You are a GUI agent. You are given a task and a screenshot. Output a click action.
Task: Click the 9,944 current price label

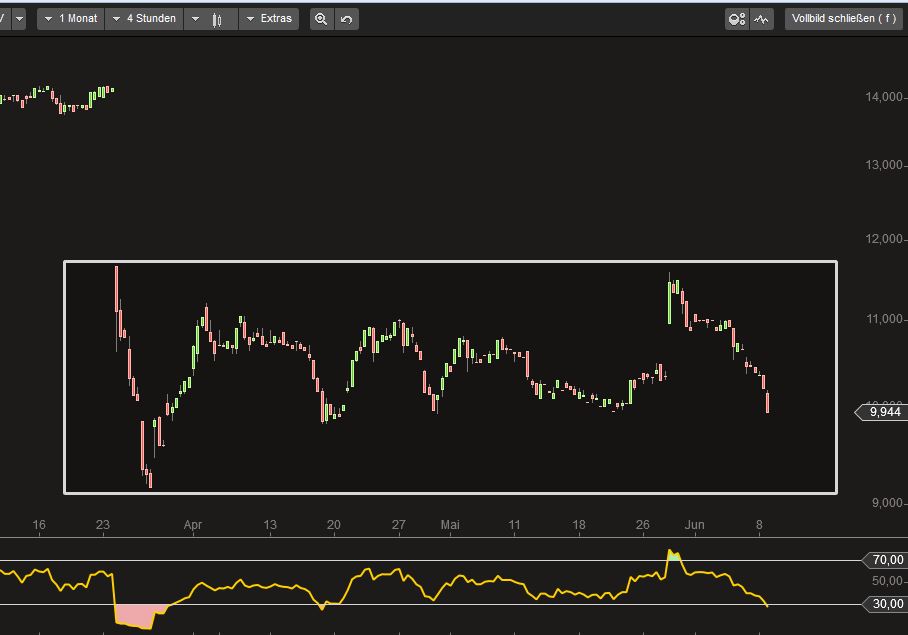[883, 412]
